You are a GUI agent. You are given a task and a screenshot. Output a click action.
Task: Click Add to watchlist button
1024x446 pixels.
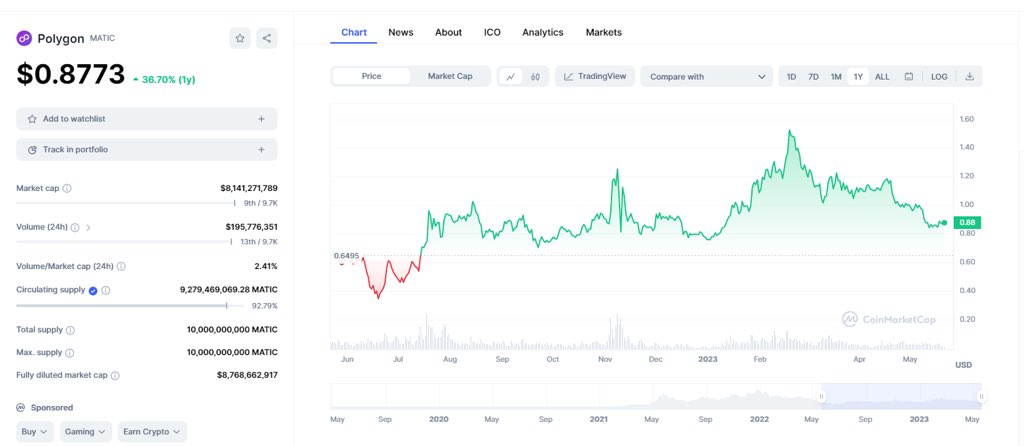click(x=147, y=119)
